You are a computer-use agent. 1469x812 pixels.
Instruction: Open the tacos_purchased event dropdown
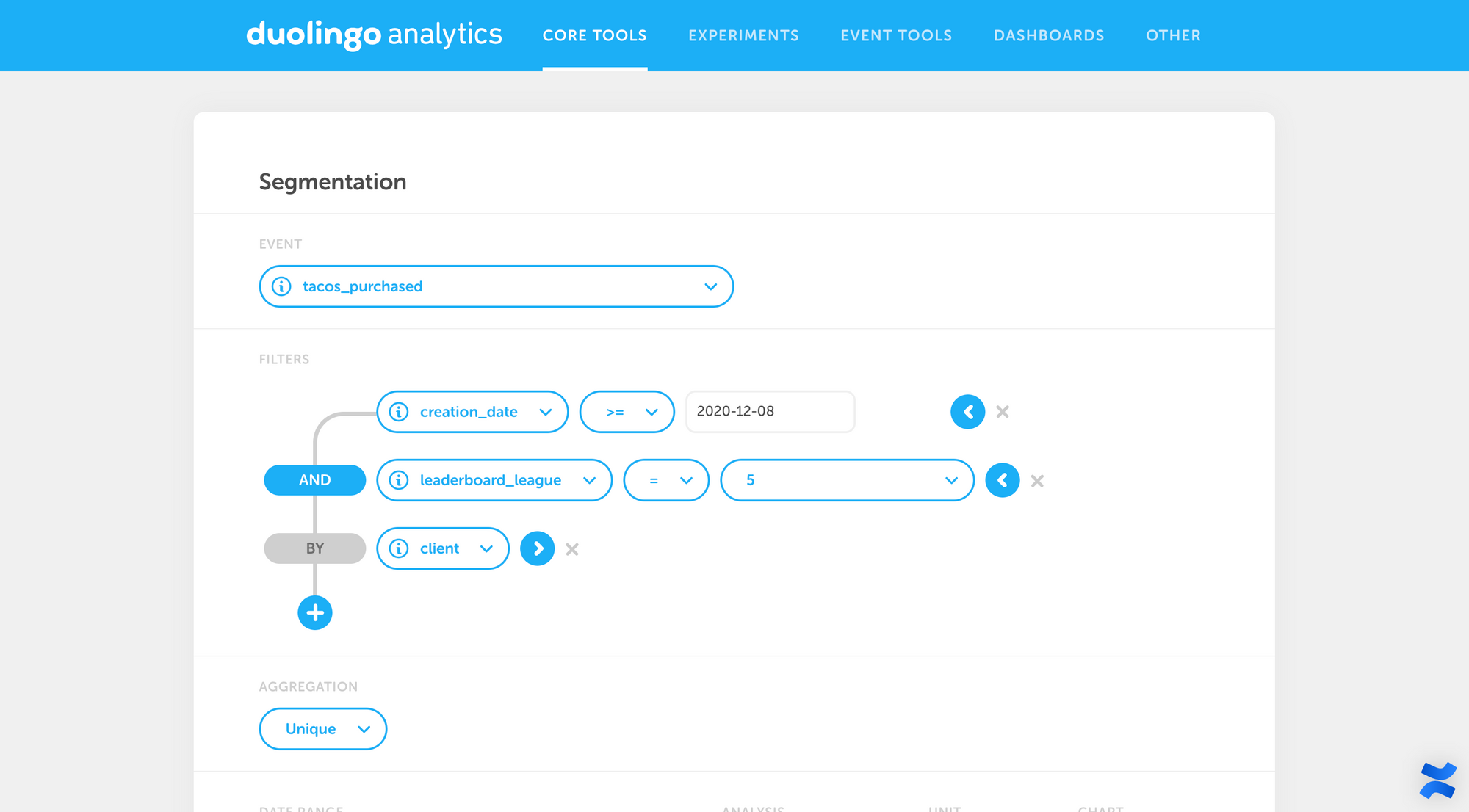click(x=710, y=286)
